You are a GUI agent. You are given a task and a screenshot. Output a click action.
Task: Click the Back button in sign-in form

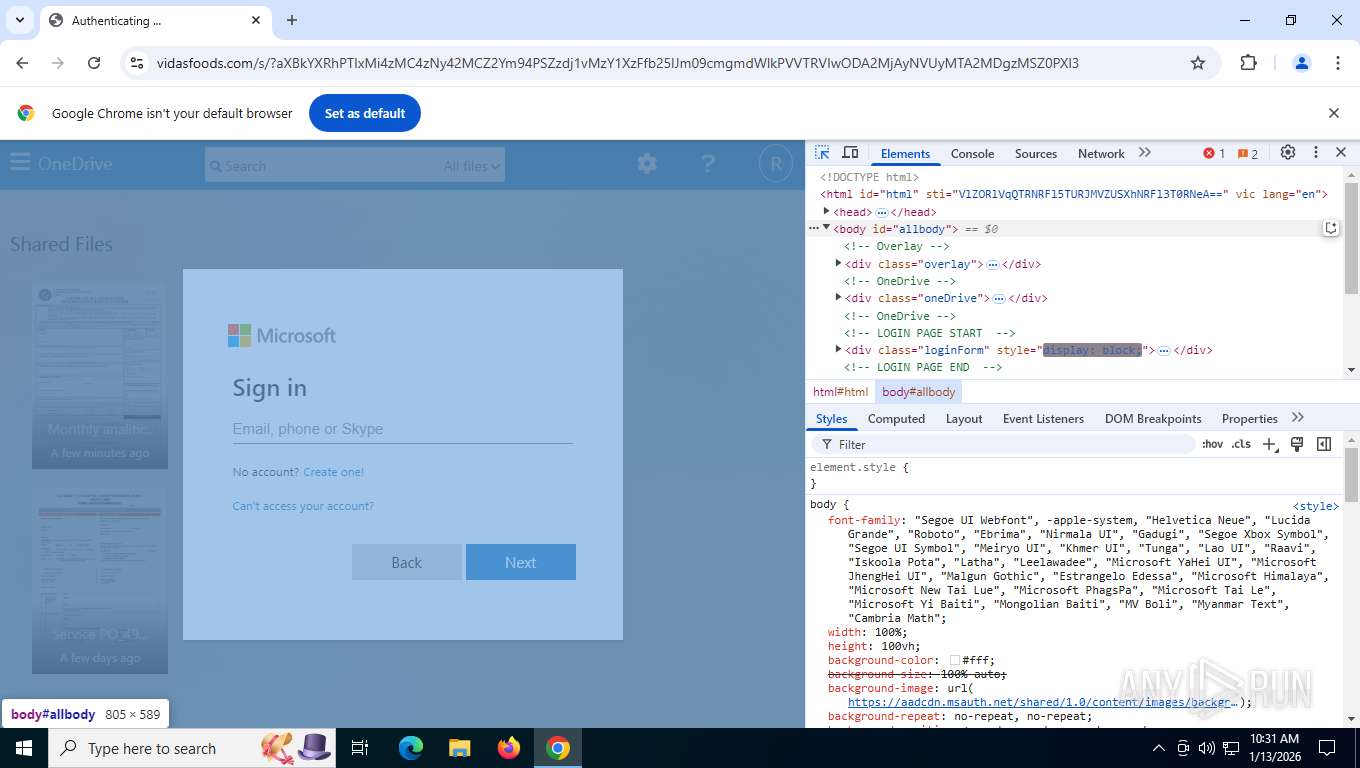[407, 562]
